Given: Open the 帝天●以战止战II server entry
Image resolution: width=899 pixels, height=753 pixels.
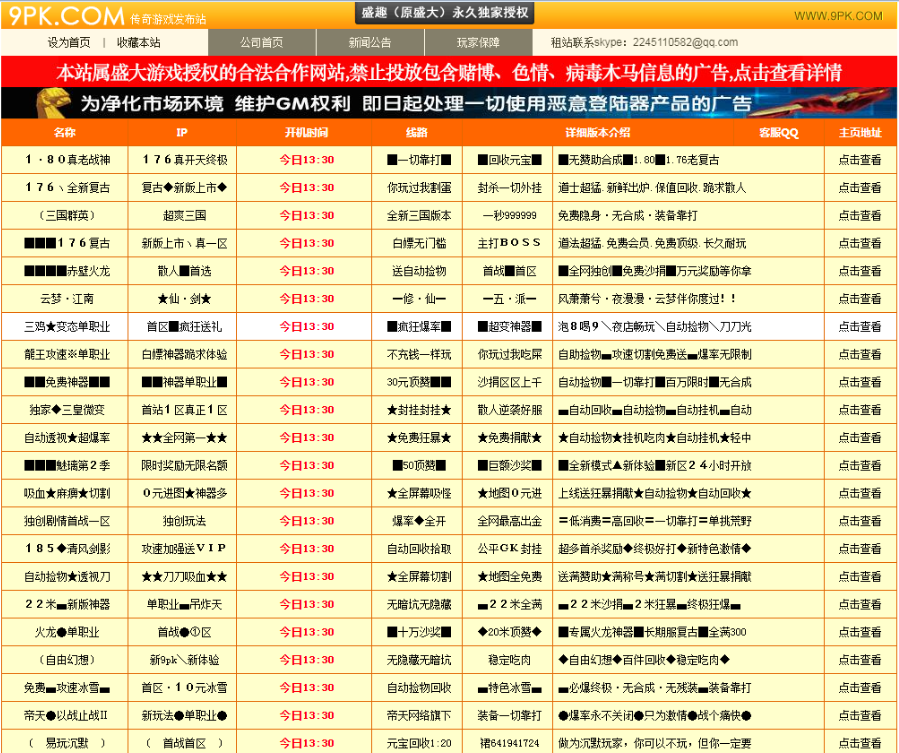Looking at the screenshot, I should pyautogui.click(x=66, y=715).
